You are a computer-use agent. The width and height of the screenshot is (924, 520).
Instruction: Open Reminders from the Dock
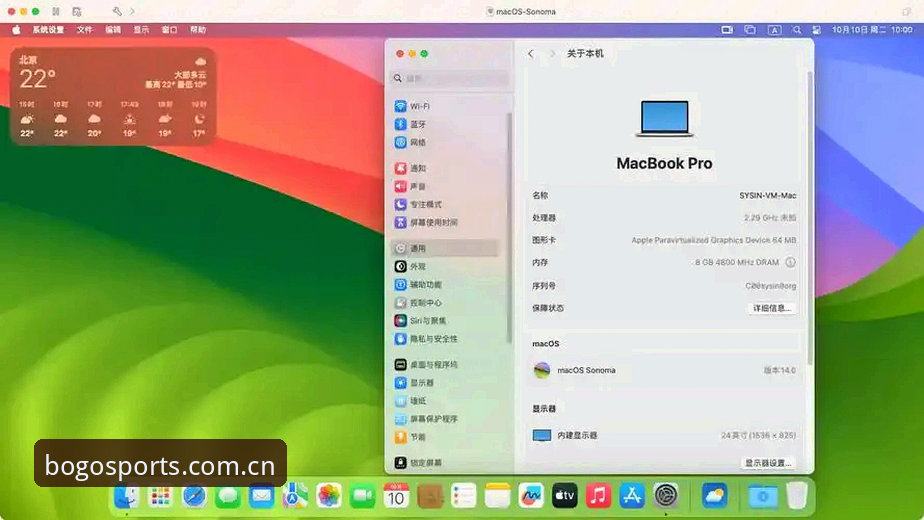(x=464, y=496)
